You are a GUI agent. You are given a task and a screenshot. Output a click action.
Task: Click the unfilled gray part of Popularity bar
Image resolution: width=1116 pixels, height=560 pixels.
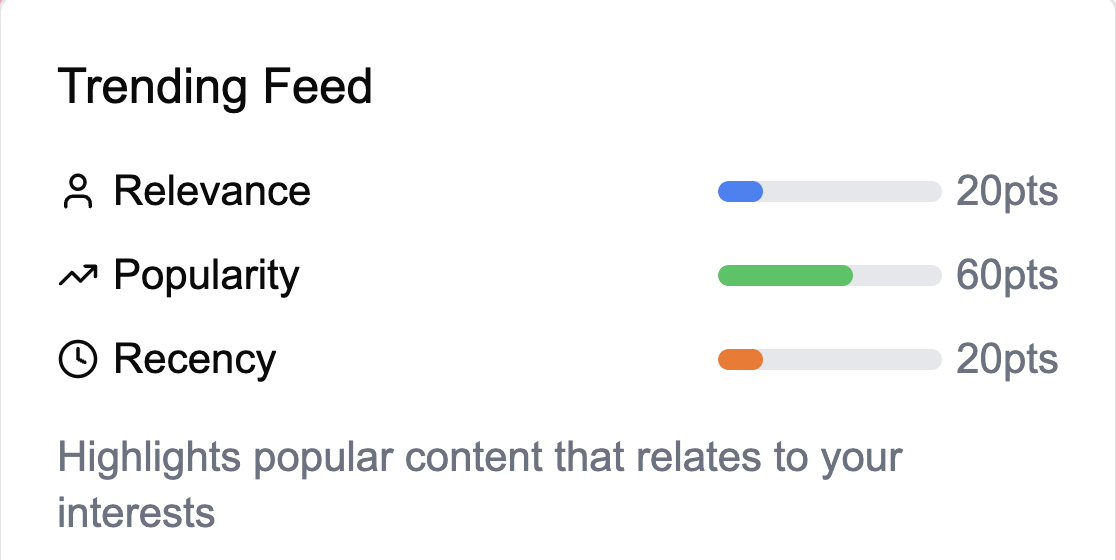coord(897,276)
